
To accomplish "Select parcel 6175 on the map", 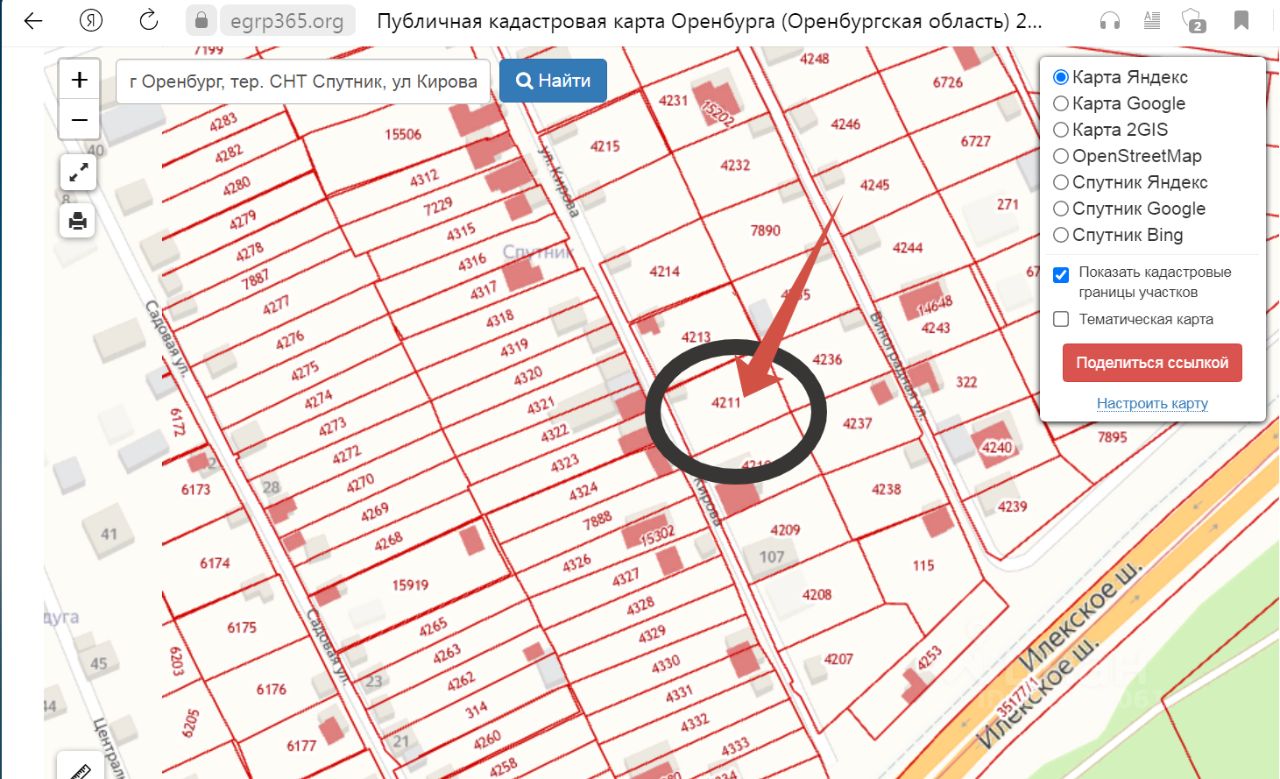I will (241, 628).
